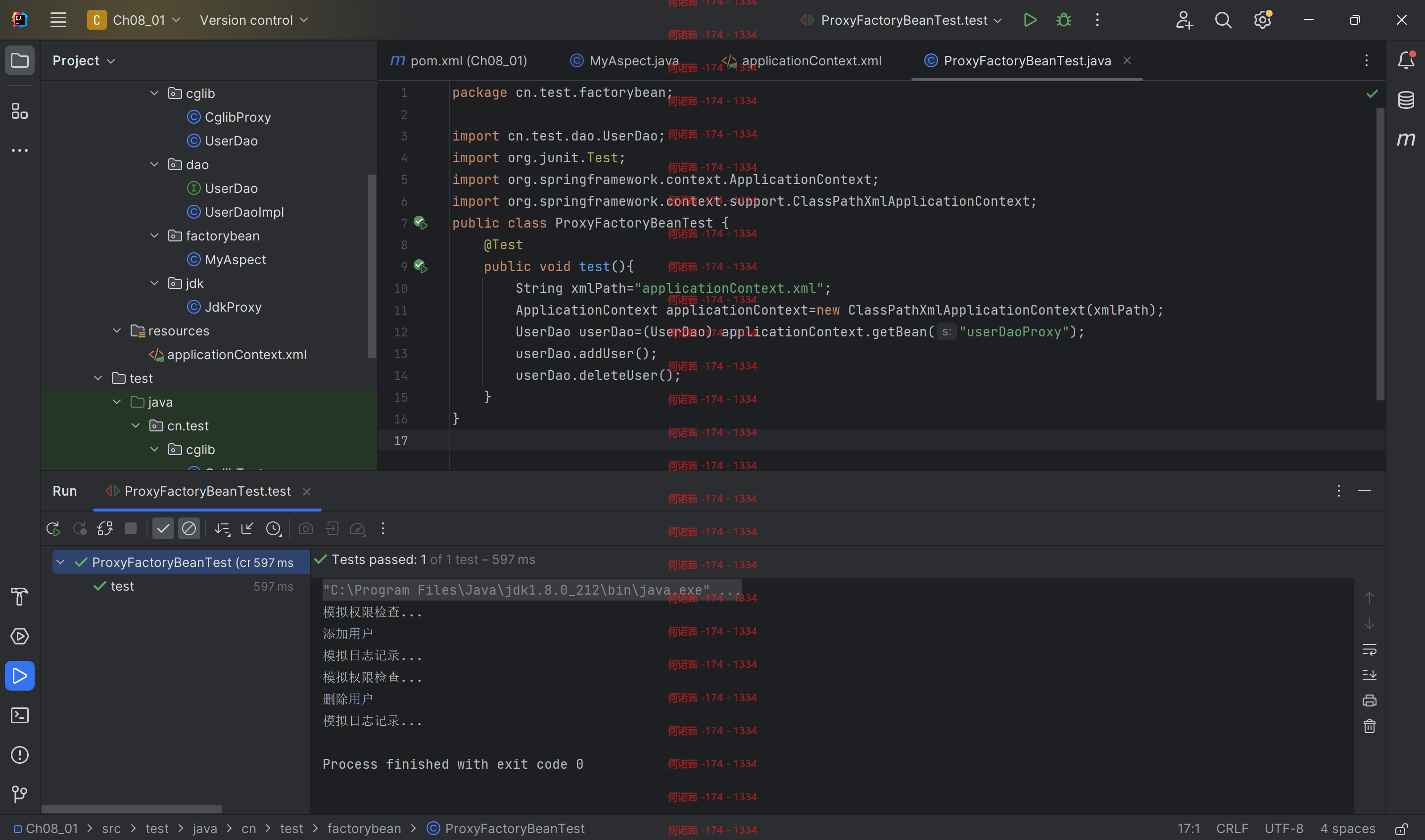This screenshot has height=840, width=1425.
Task: Toggle Show Passed tests
Action: point(163,529)
